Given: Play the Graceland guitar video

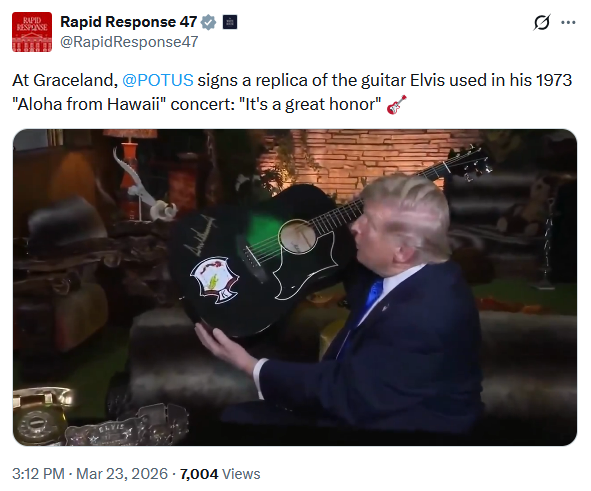Looking at the screenshot, I should (x=295, y=288).
